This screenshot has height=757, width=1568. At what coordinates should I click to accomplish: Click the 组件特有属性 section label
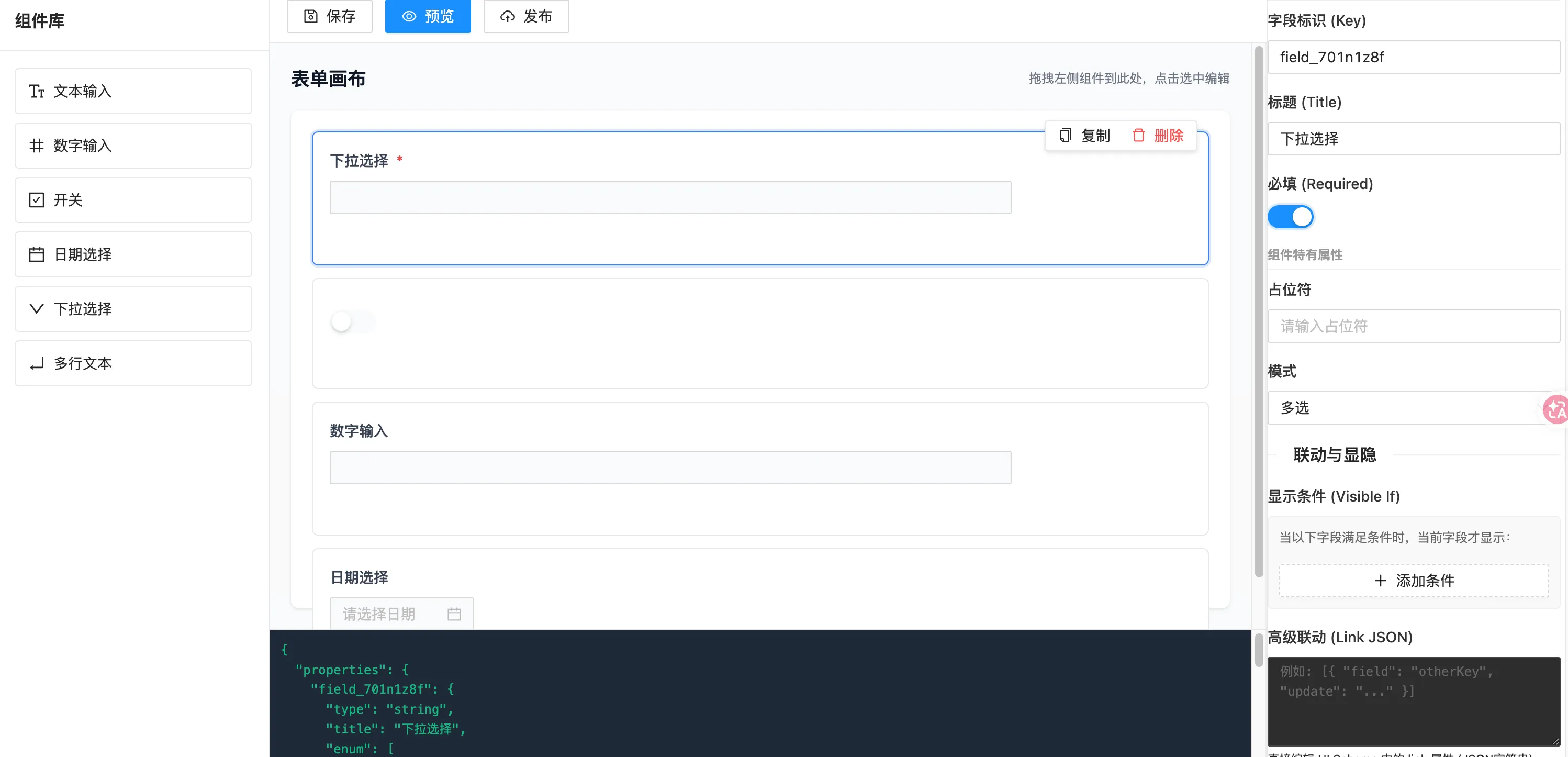coord(1305,254)
